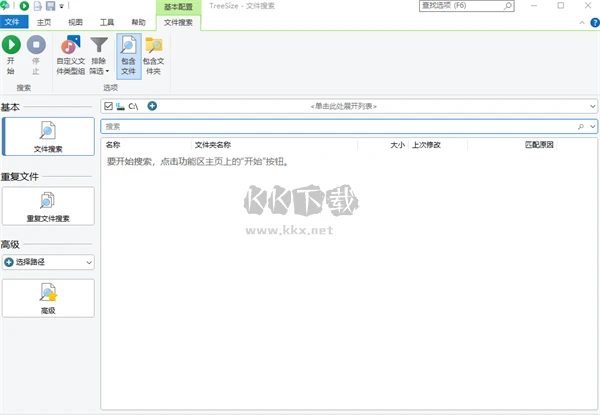Maximize the TreeSize window
The height and width of the screenshot is (415, 600).
[x=561, y=6]
